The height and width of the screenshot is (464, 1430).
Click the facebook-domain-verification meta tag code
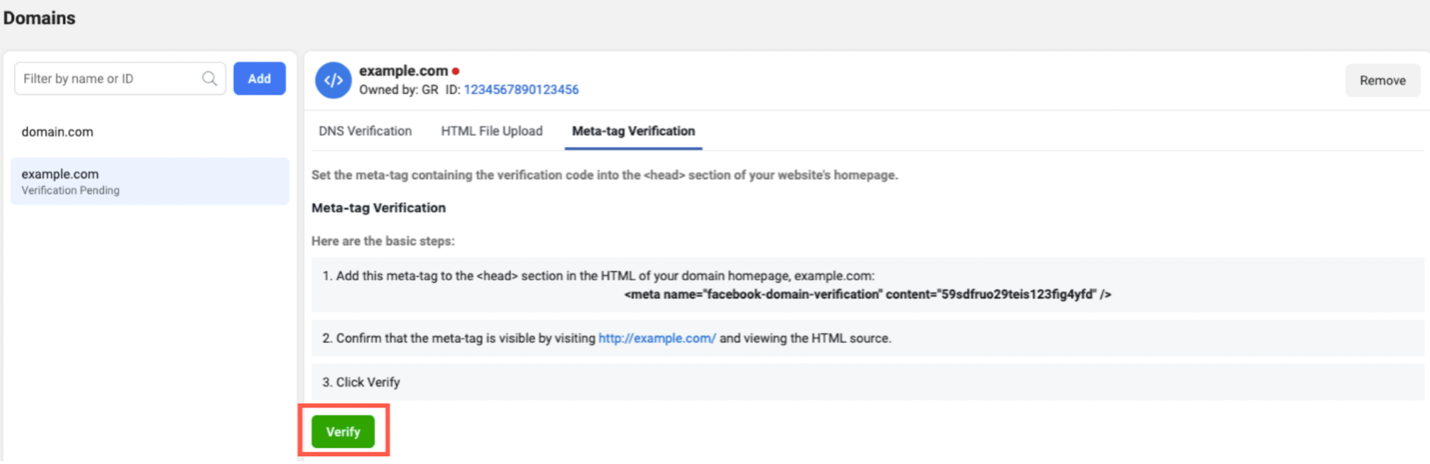click(867, 295)
